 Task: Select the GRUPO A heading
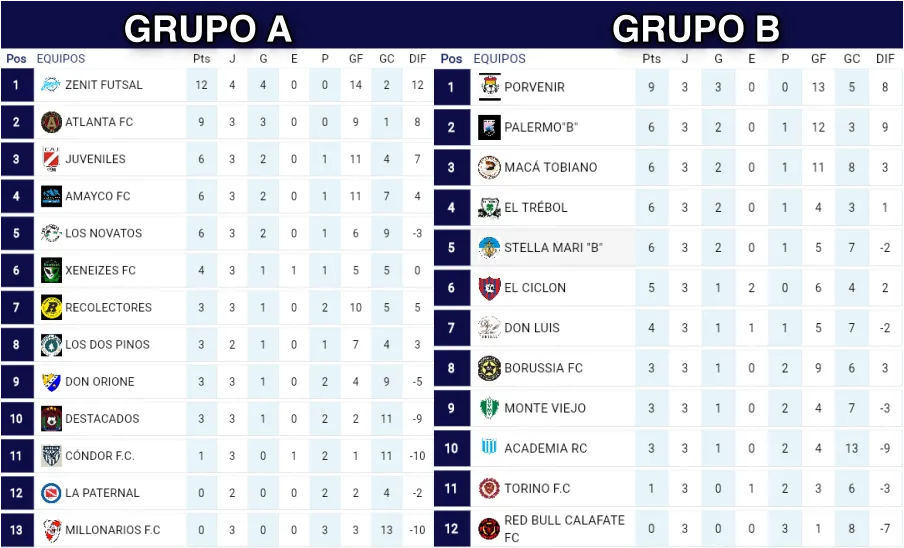[x=207, y=28]
